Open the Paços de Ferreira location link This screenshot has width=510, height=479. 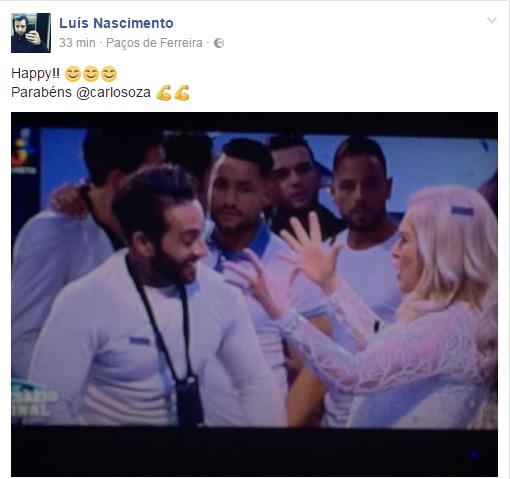pos(154,43)
